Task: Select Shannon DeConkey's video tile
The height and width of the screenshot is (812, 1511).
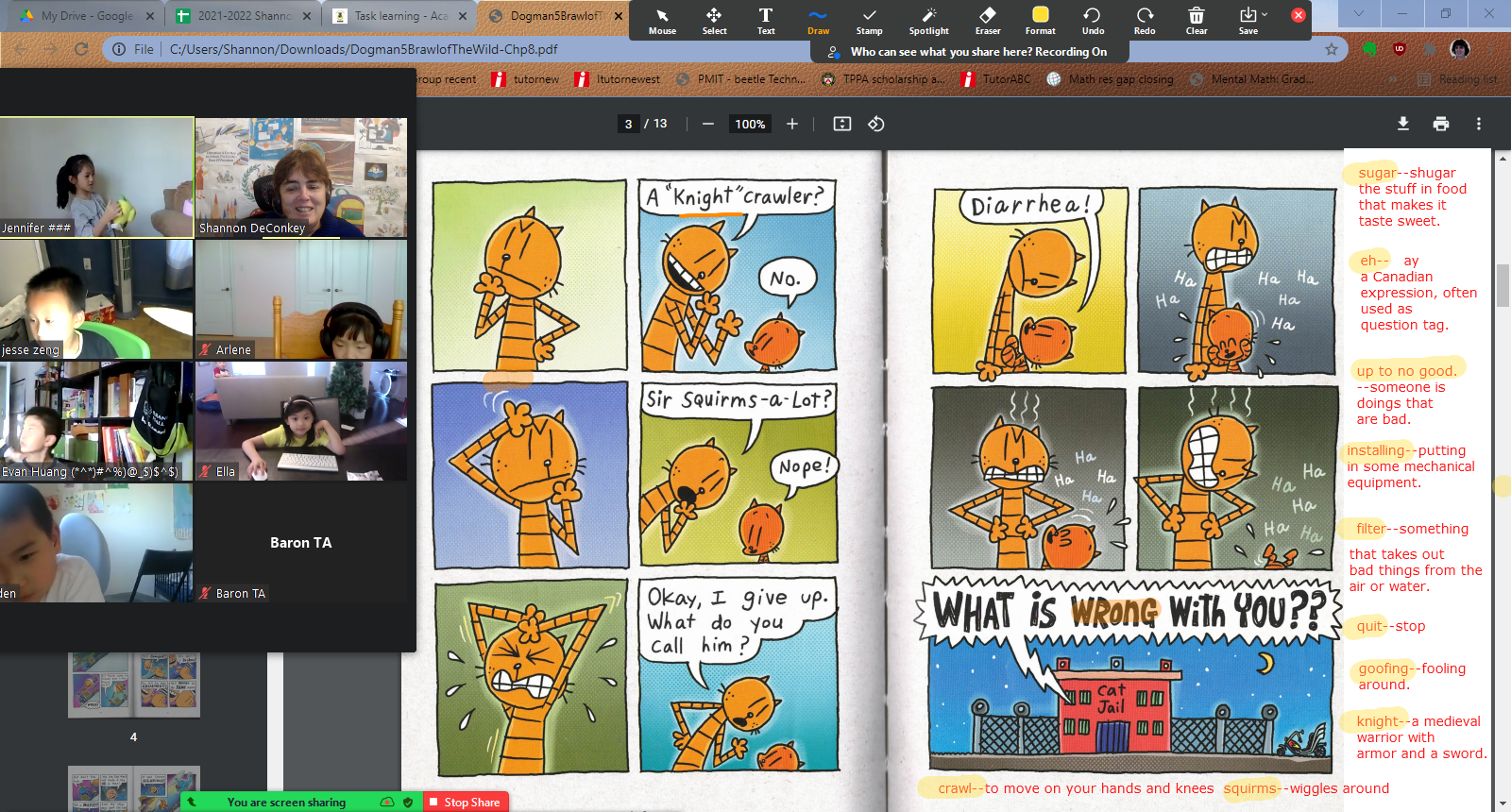Action: (x=301, y=178)
